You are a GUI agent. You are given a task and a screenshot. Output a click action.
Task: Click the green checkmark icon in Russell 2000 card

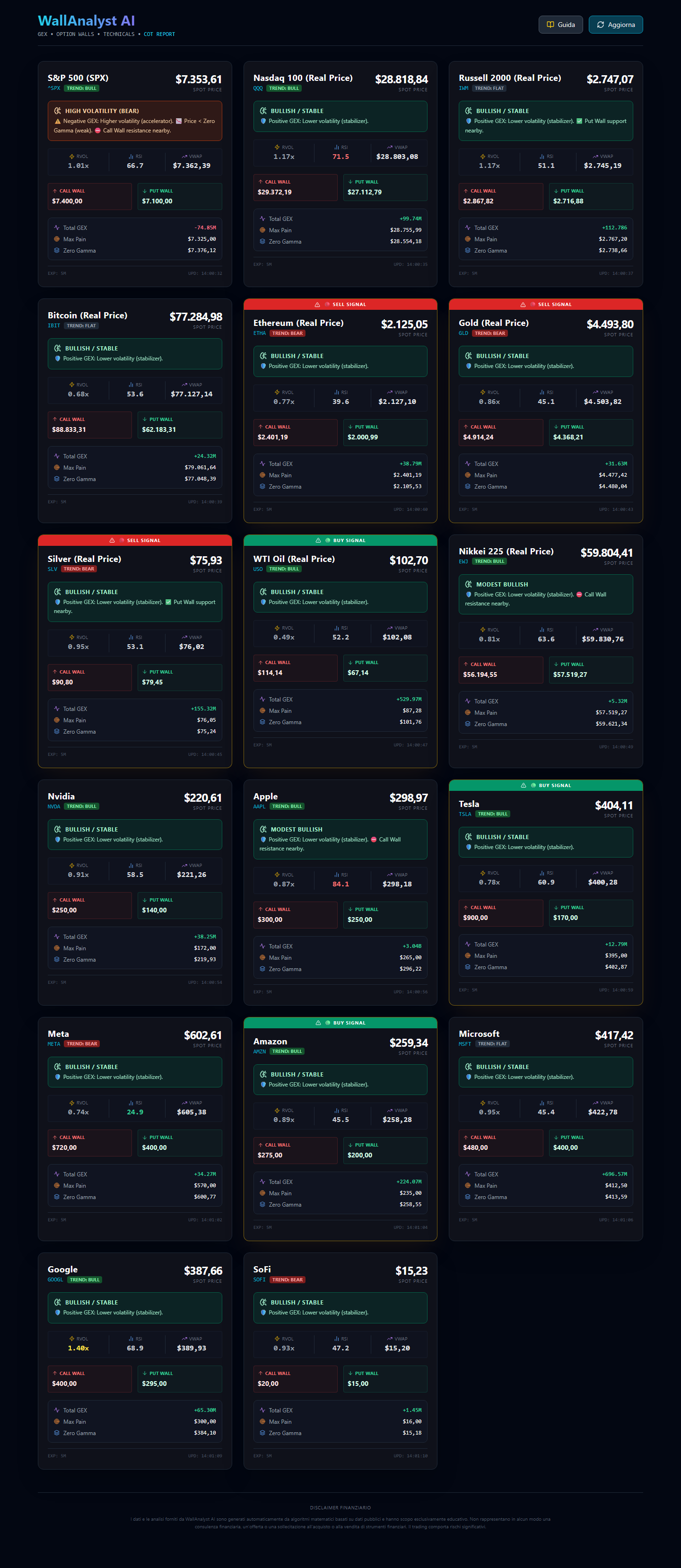pos(579,121)
